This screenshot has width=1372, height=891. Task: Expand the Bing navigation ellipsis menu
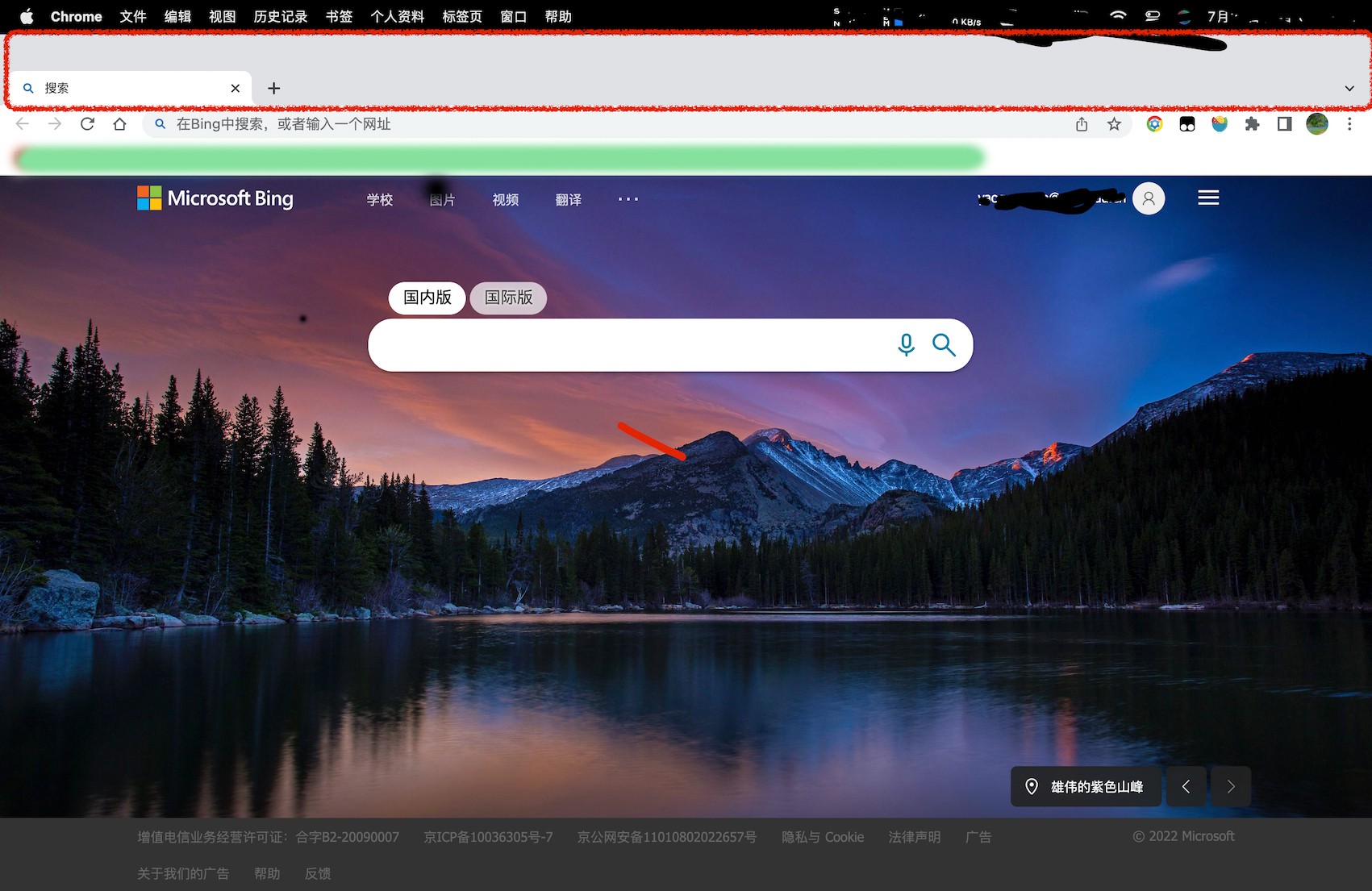[628, 199]
